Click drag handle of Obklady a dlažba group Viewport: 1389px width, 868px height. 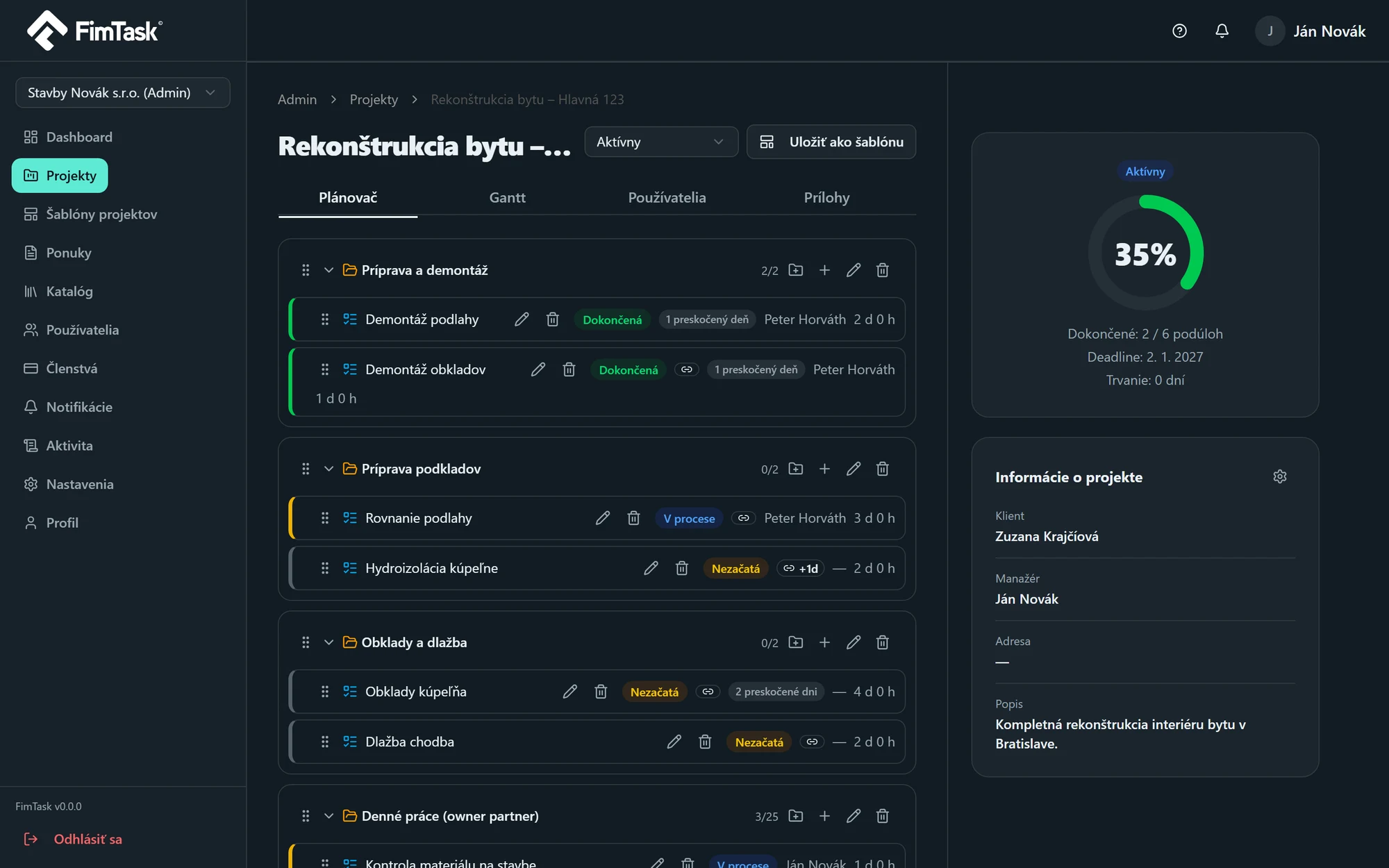pos(306,642)
